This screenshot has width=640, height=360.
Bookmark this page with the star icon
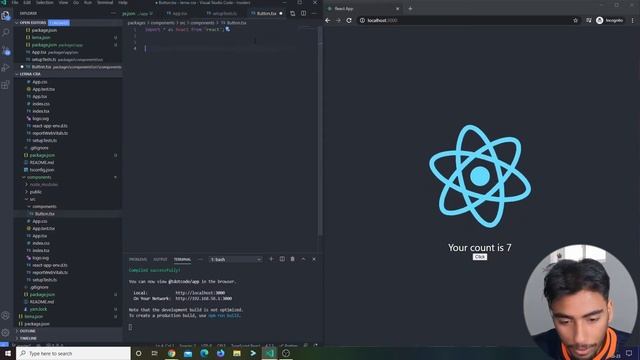click(576, 20)
